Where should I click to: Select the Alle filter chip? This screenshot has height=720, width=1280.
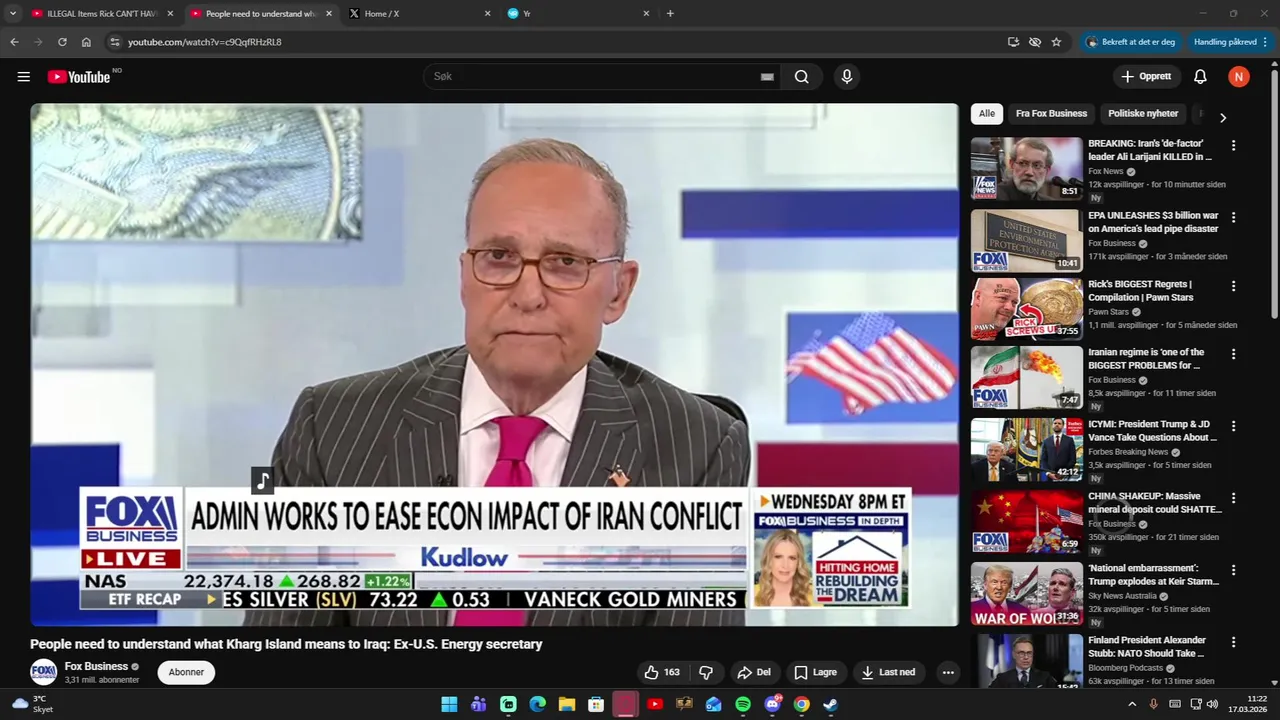pyautogui.click(x=987, y=114)
